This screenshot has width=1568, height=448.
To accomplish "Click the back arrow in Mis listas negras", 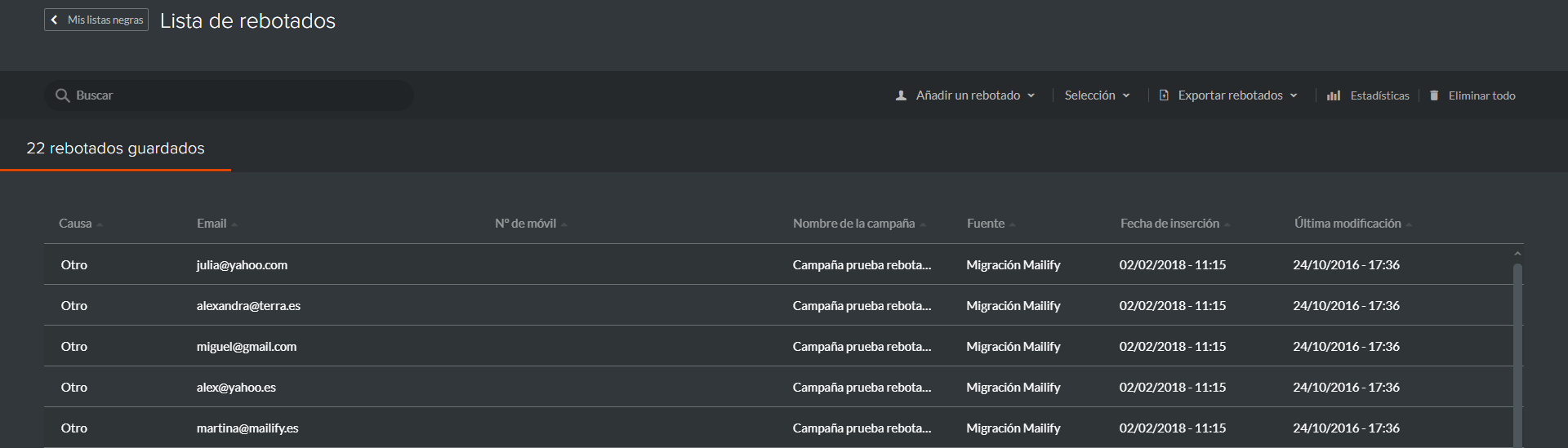I will (x=54, y=20).
